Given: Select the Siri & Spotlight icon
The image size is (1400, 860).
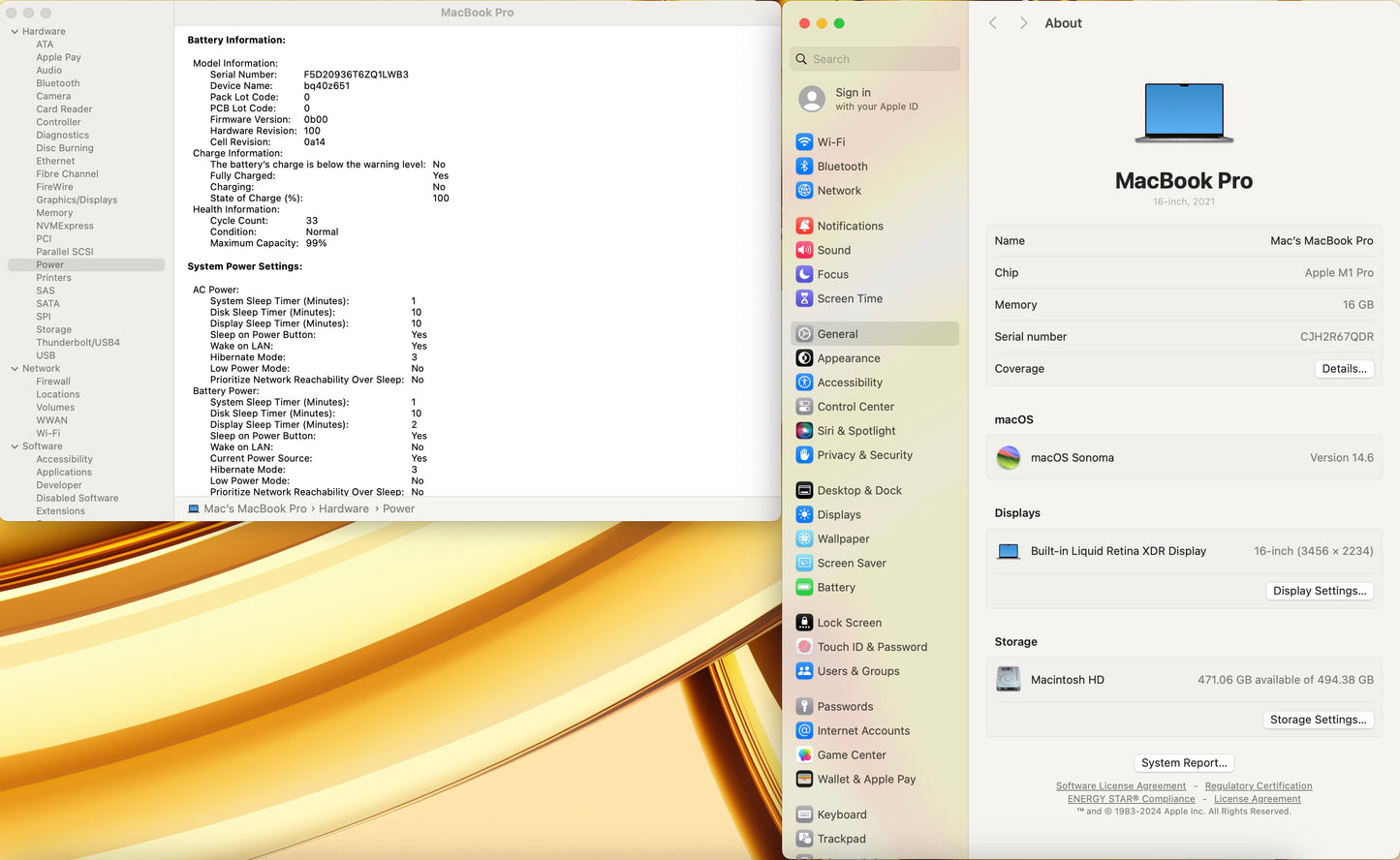Looking at the screenshot, I should tap(804, 431).
